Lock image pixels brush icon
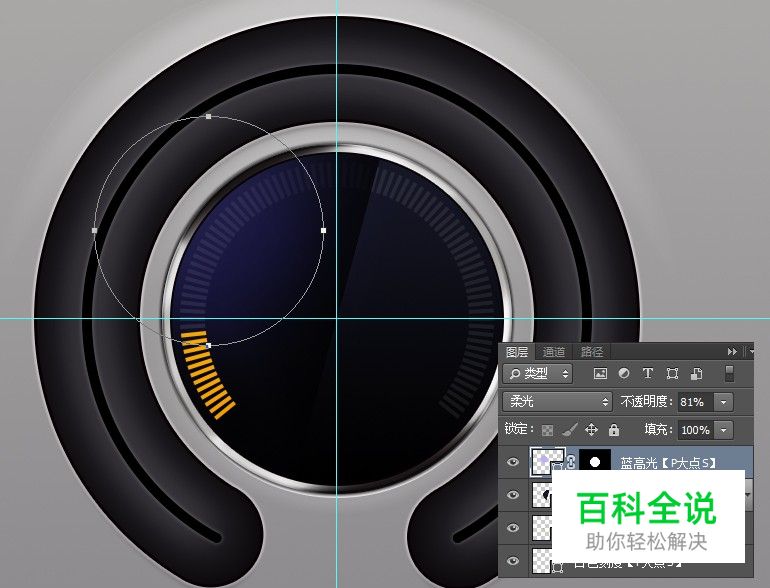This screenshot has height=588, width=770. (569, 430)
